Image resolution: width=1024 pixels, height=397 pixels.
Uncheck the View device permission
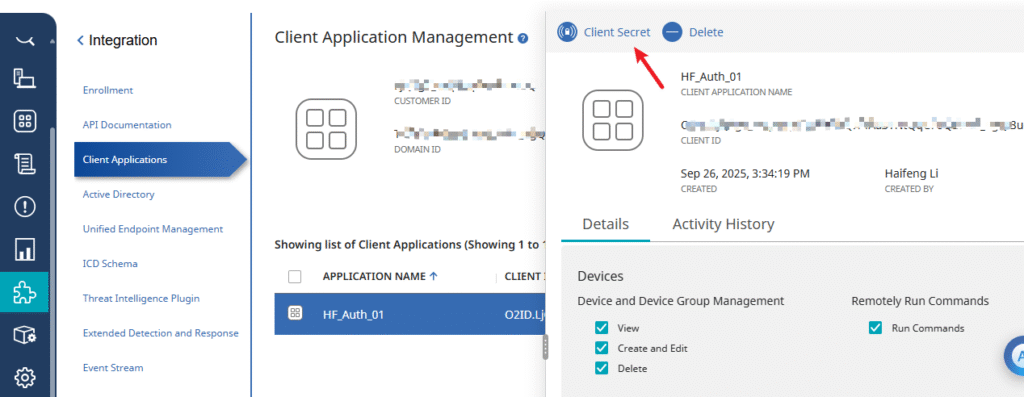pyautogui.click(x=601, y=328)
